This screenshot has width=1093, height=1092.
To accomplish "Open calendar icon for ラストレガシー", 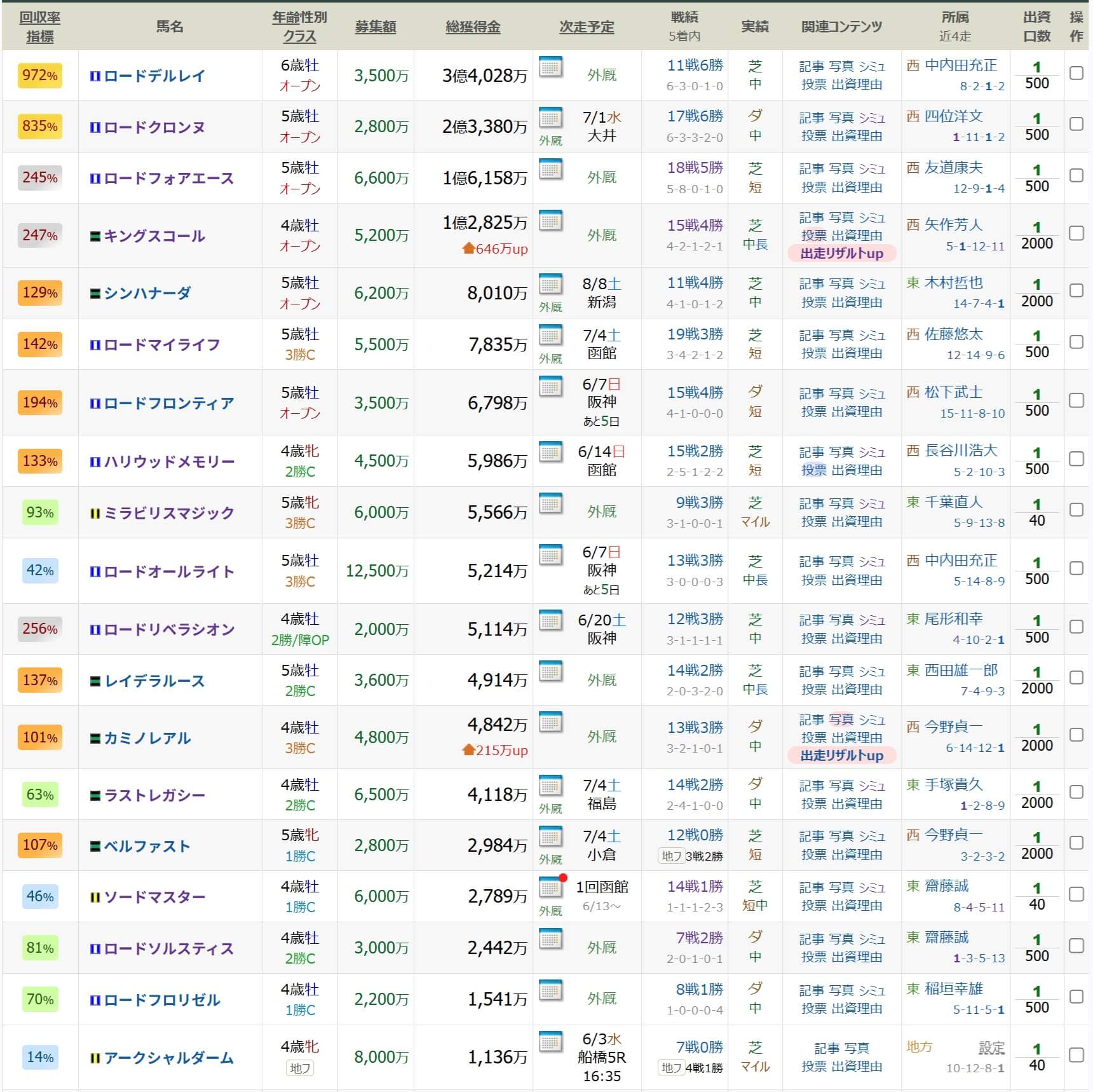I will [550, 786].
